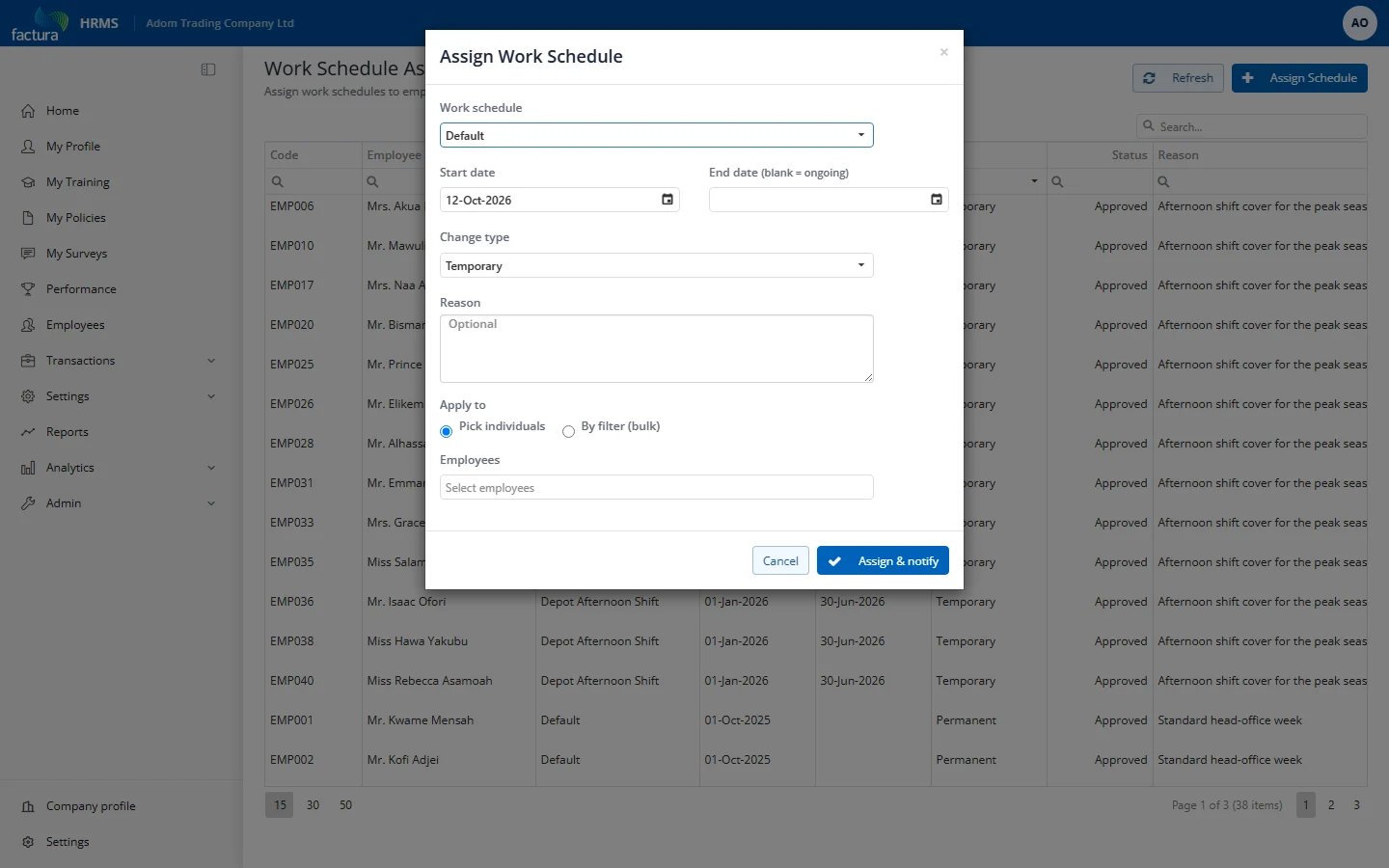Expand the Settings sidebar submenu chevron
This screenshot has width=1389, height=868.
point(211,396)
